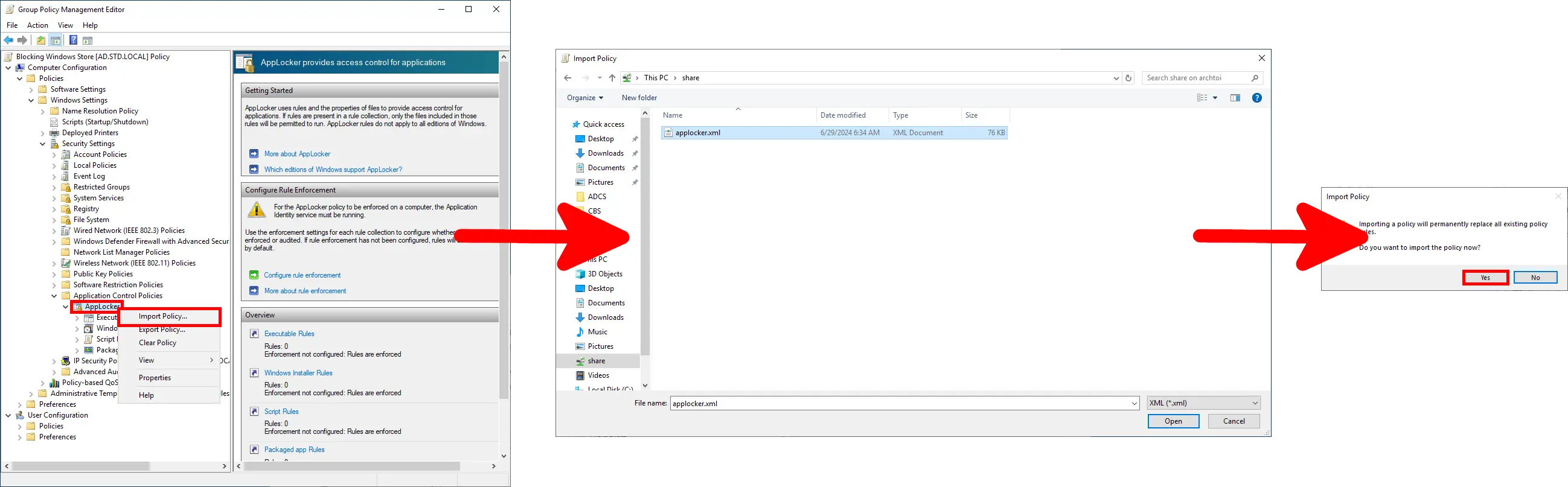Open the View menu in the menu bar
The height and width of the screenshot is (487, 1568).
tap(65, 25)
